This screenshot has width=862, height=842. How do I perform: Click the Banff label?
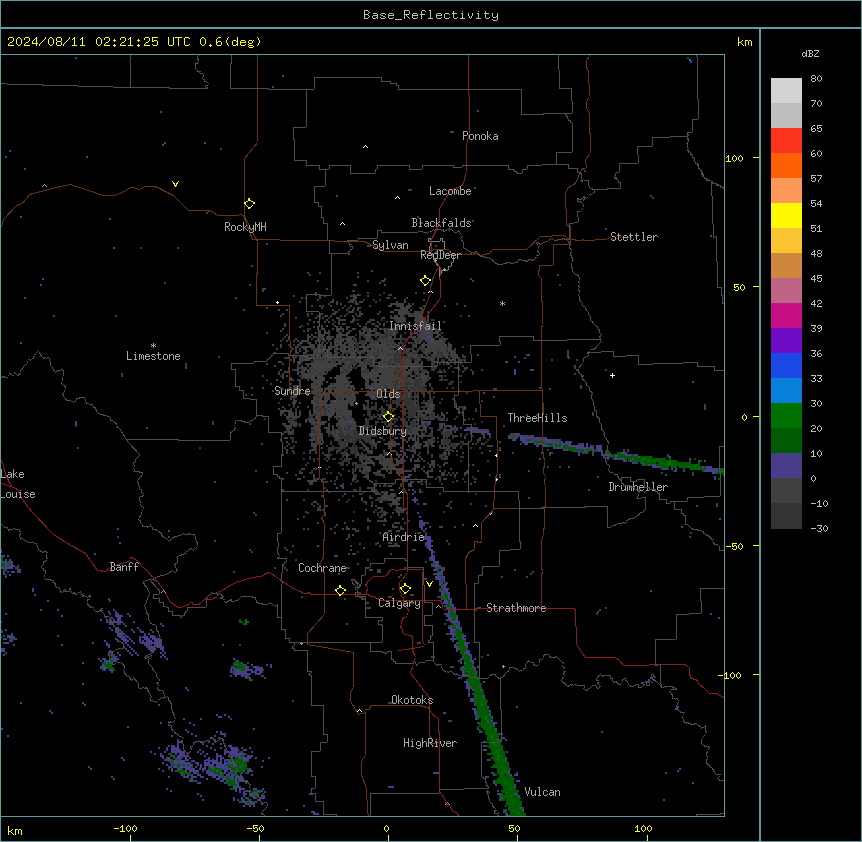[124, 567]
